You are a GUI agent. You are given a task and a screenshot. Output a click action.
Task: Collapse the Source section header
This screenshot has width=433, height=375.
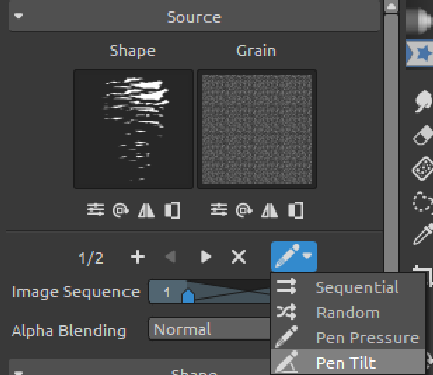[194, 16]
